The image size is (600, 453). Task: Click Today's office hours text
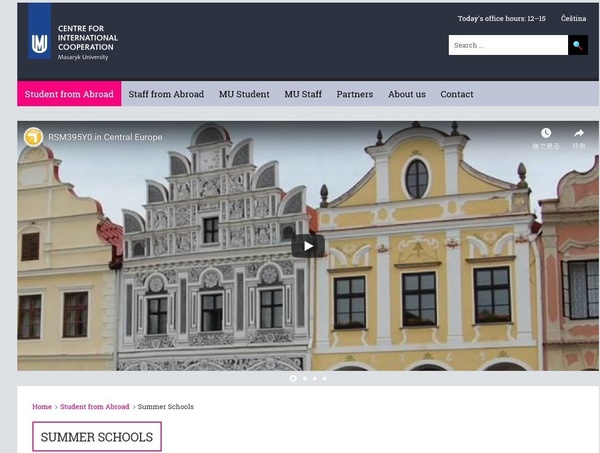tap(502, 18)
